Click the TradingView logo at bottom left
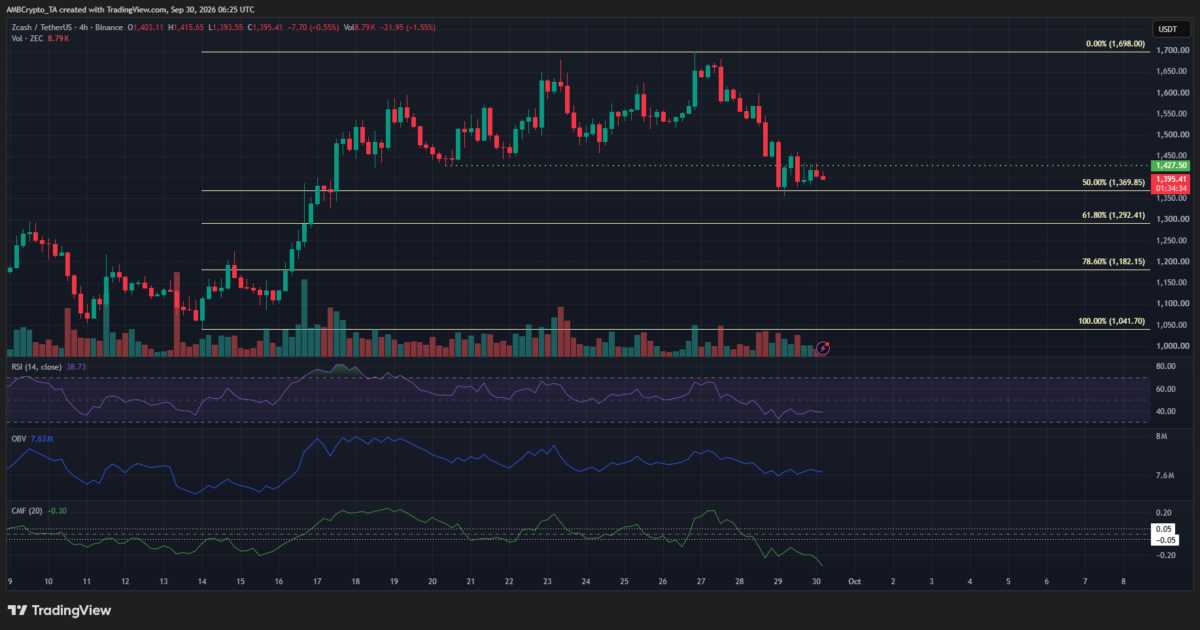 (x=60, y=610)
